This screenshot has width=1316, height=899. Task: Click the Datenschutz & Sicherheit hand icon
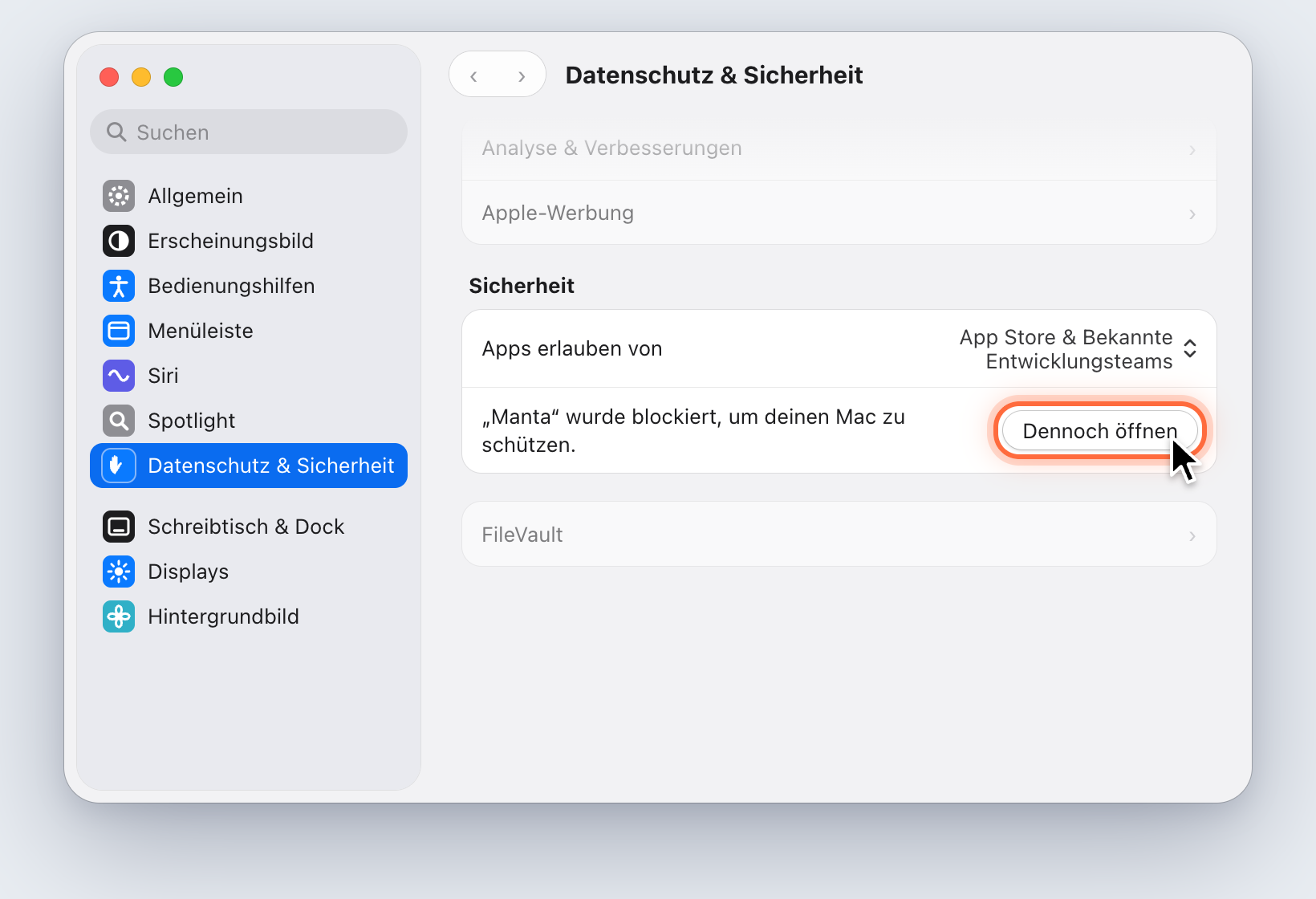[119, 466]
